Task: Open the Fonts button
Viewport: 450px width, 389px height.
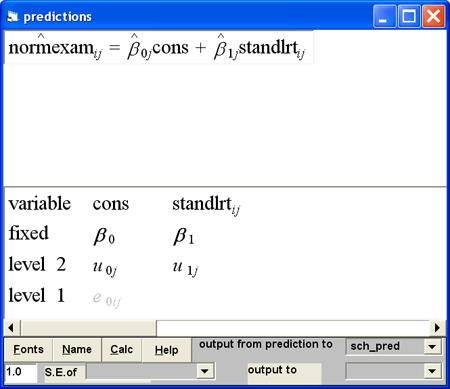Action: click(28, 349)
